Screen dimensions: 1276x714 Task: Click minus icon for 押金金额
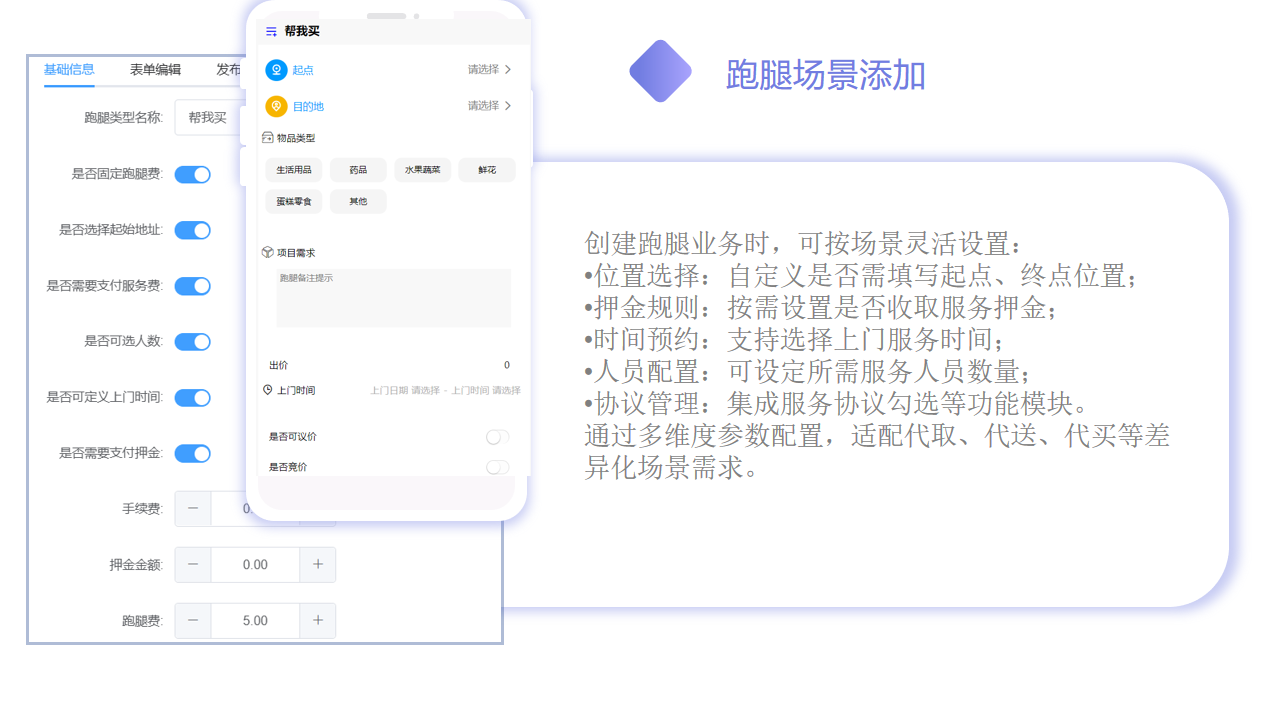[193, 565]
